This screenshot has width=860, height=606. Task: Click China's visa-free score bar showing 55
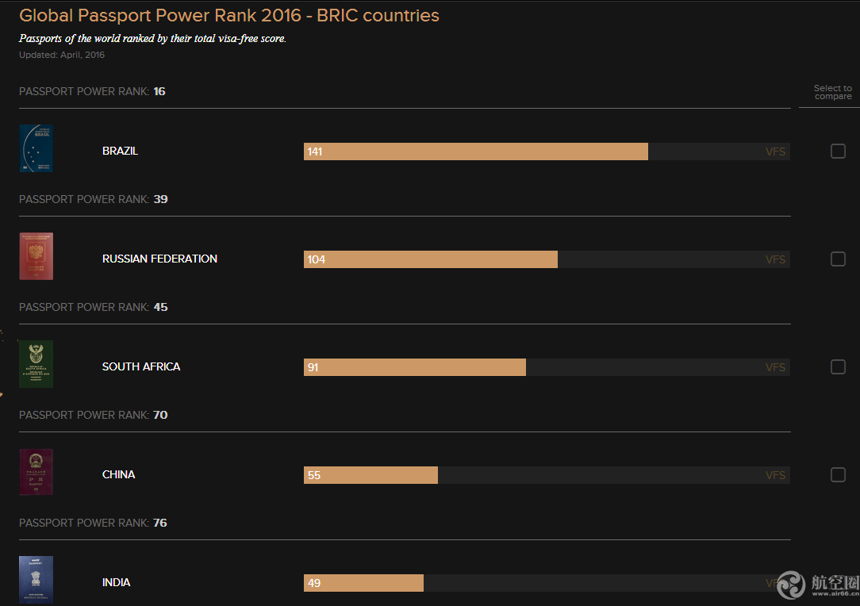[371, 476]
